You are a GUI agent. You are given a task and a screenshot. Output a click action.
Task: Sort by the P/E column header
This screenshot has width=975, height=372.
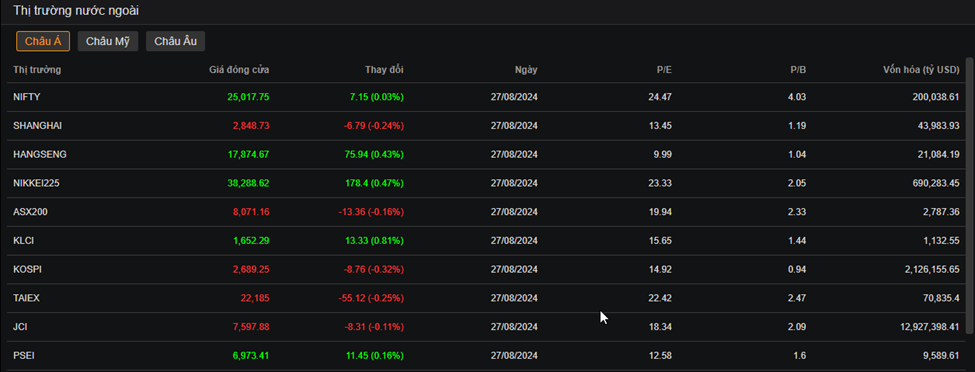pyautogui.click(x=664, y=70)
